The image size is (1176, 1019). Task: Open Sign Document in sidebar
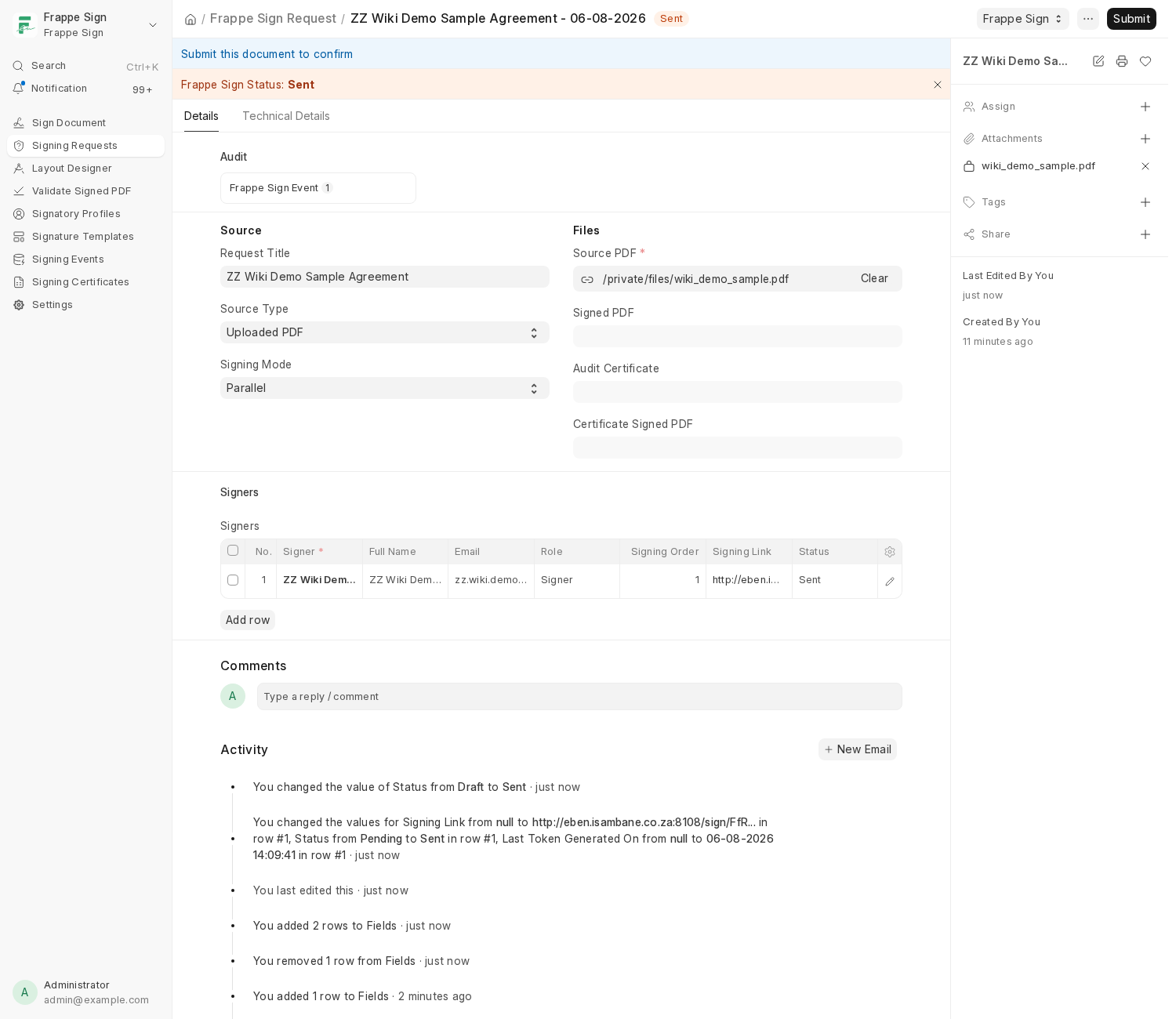click(x=86, y=123)
